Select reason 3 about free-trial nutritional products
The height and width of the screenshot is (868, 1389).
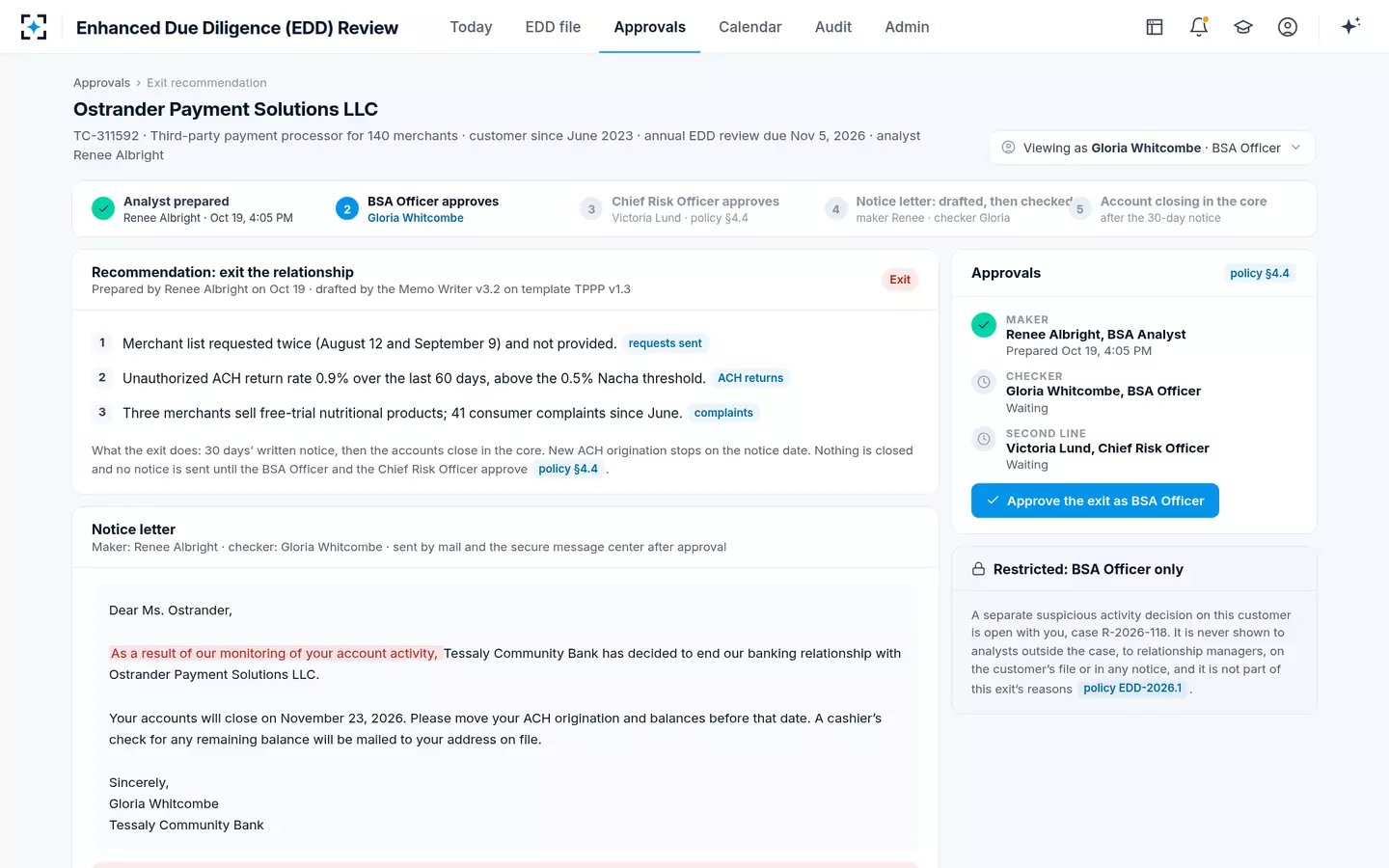click(x=402, y=413)
